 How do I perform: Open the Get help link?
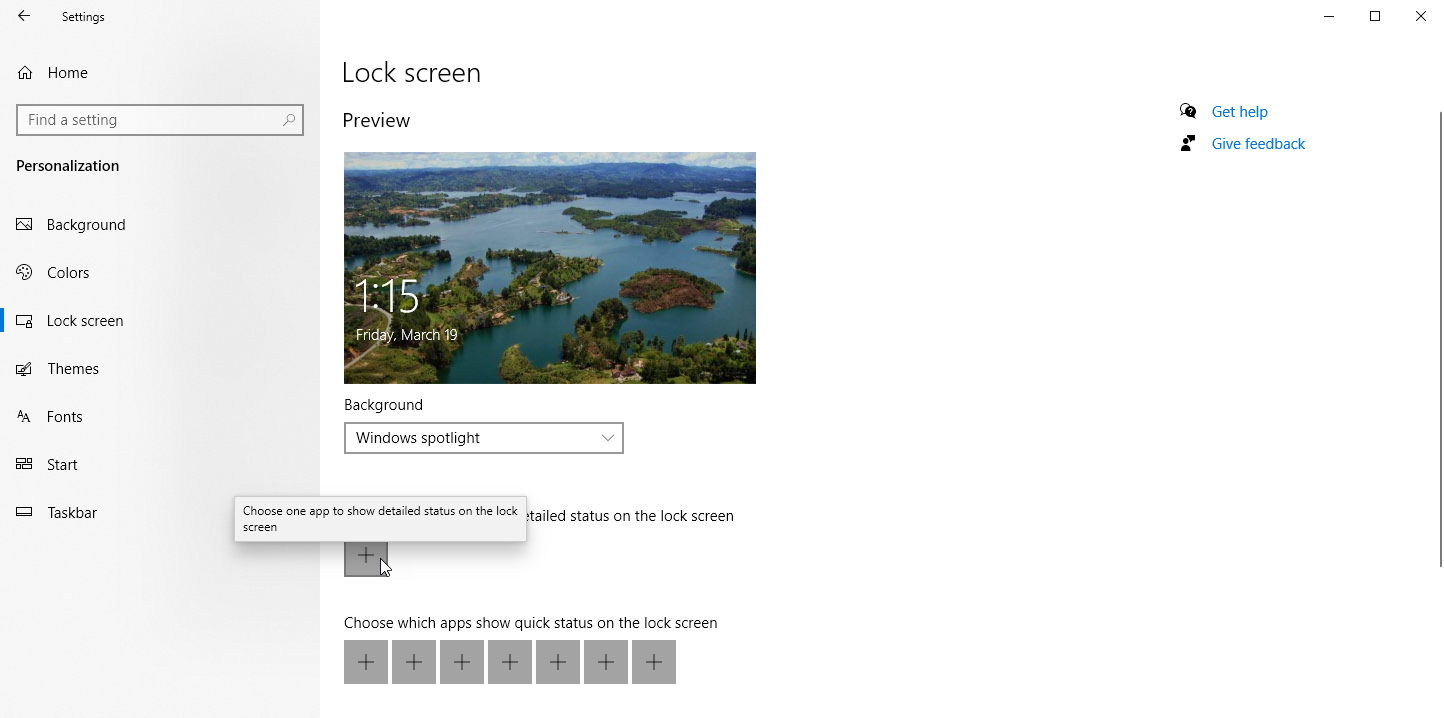[x=1239, y=112]
